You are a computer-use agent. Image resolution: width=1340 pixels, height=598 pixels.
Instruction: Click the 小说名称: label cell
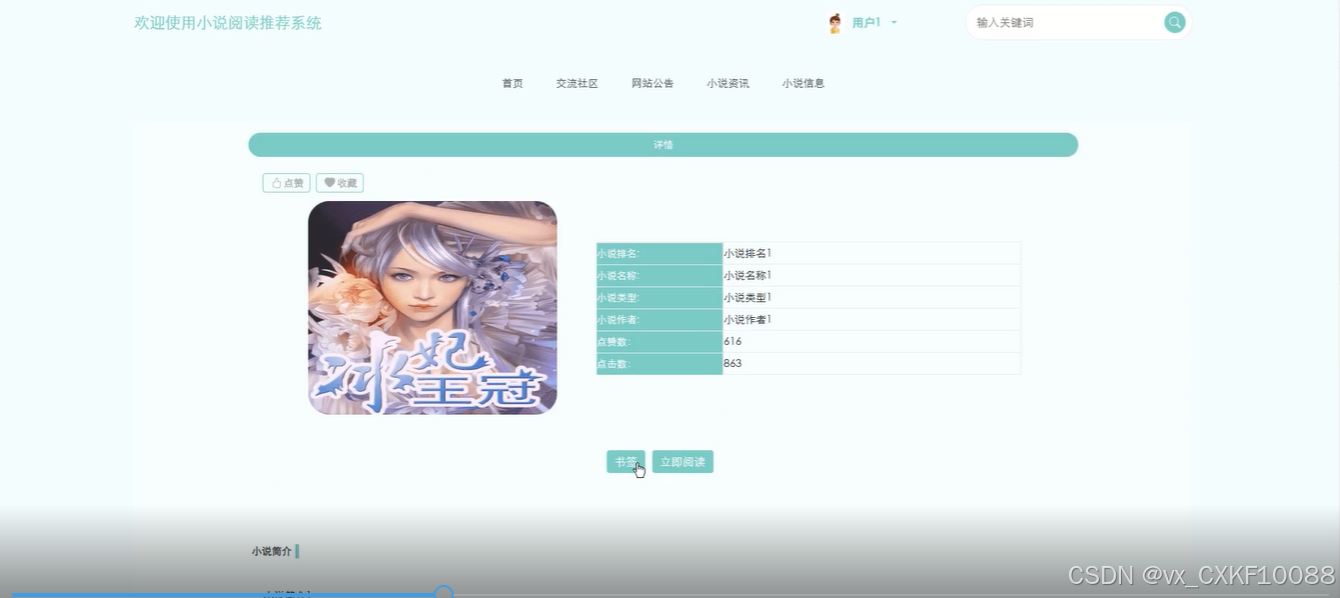[x=659, y=276]
